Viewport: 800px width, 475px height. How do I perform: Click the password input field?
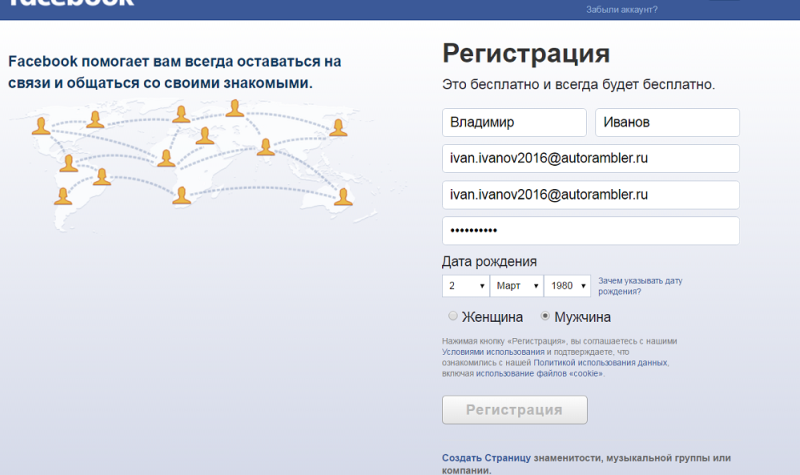click(x=591, y=231)
